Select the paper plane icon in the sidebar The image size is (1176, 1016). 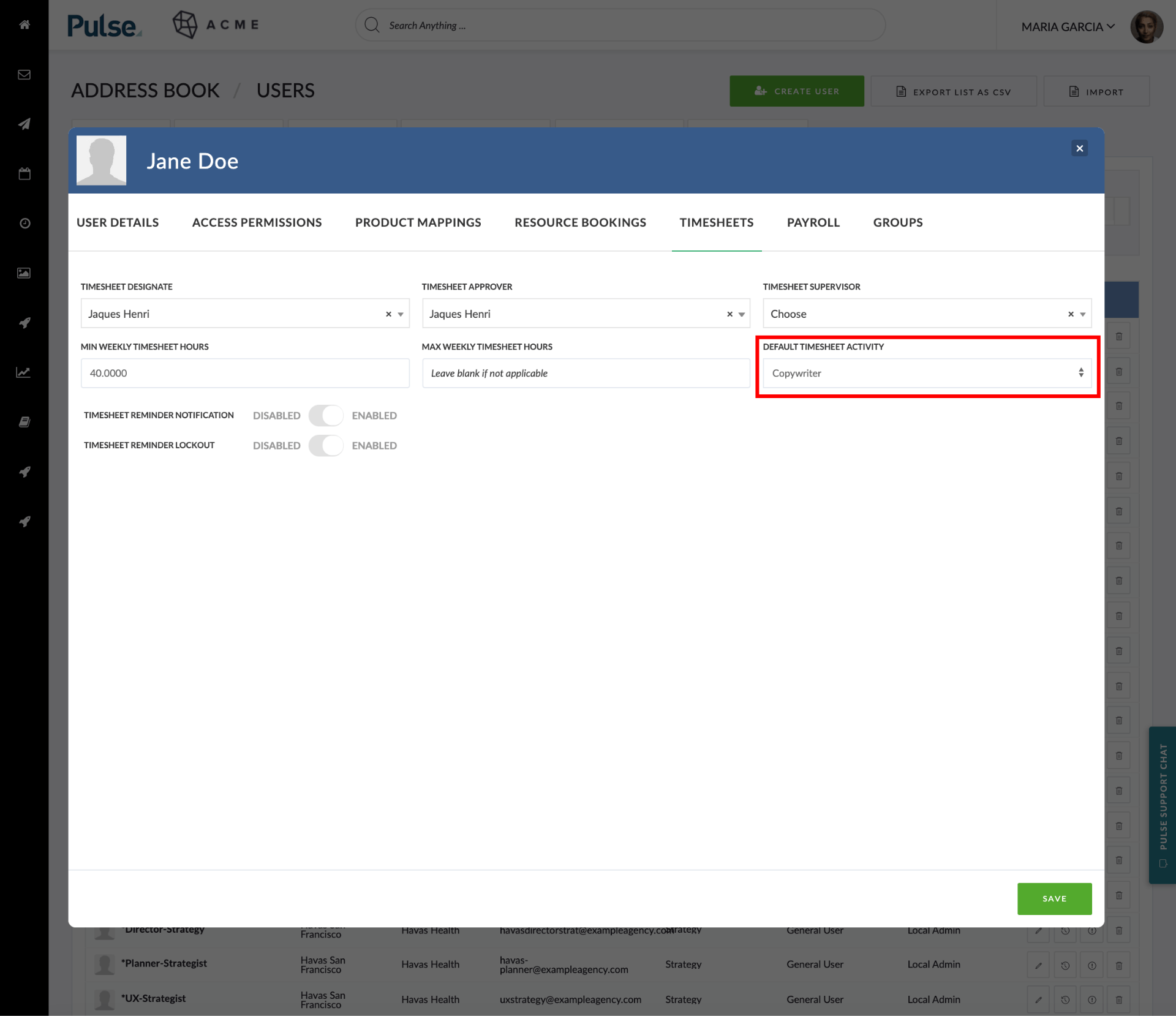point(24,124)
